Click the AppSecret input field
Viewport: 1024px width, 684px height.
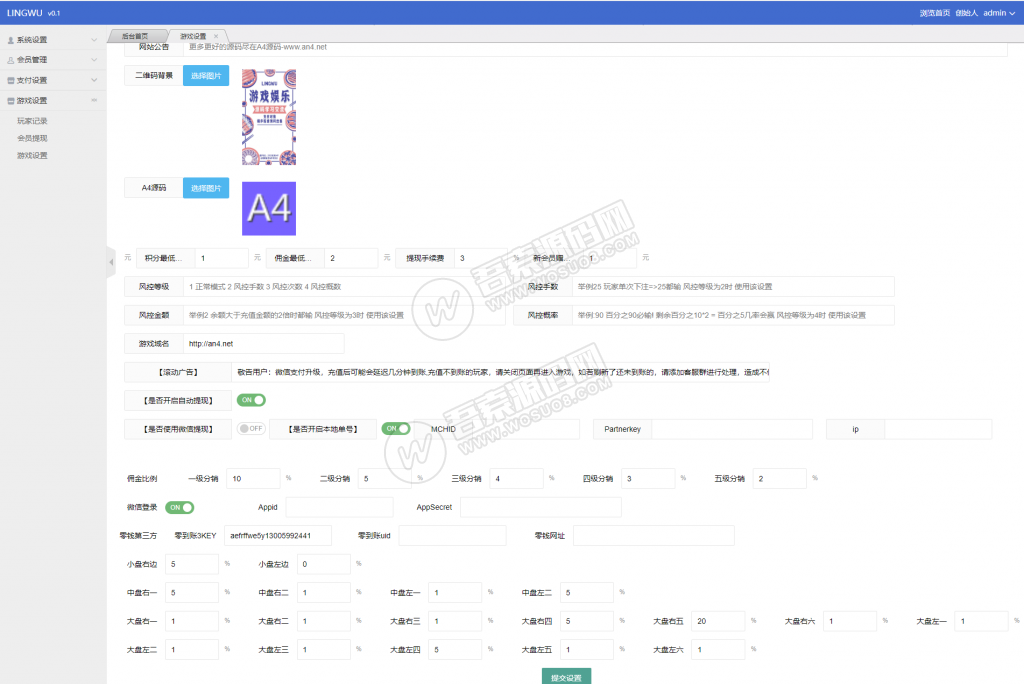point(541,507)
